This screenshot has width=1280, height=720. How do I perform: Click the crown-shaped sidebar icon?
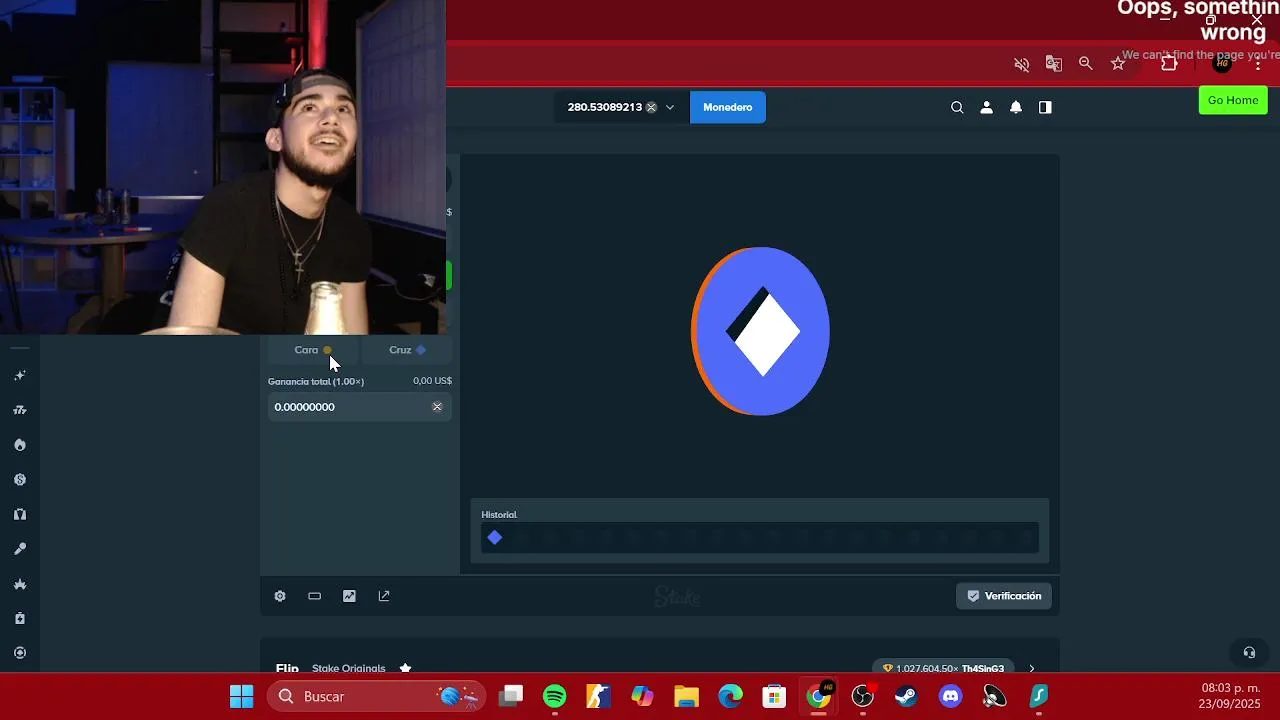click(x=20, y=584)
